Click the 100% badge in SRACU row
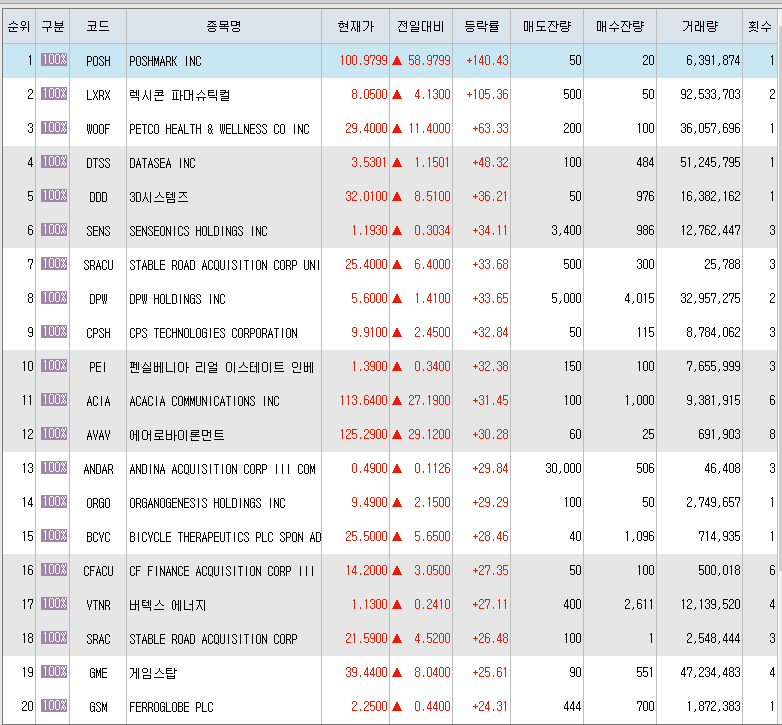Screen dimensions: 782x725 point(54,263)
